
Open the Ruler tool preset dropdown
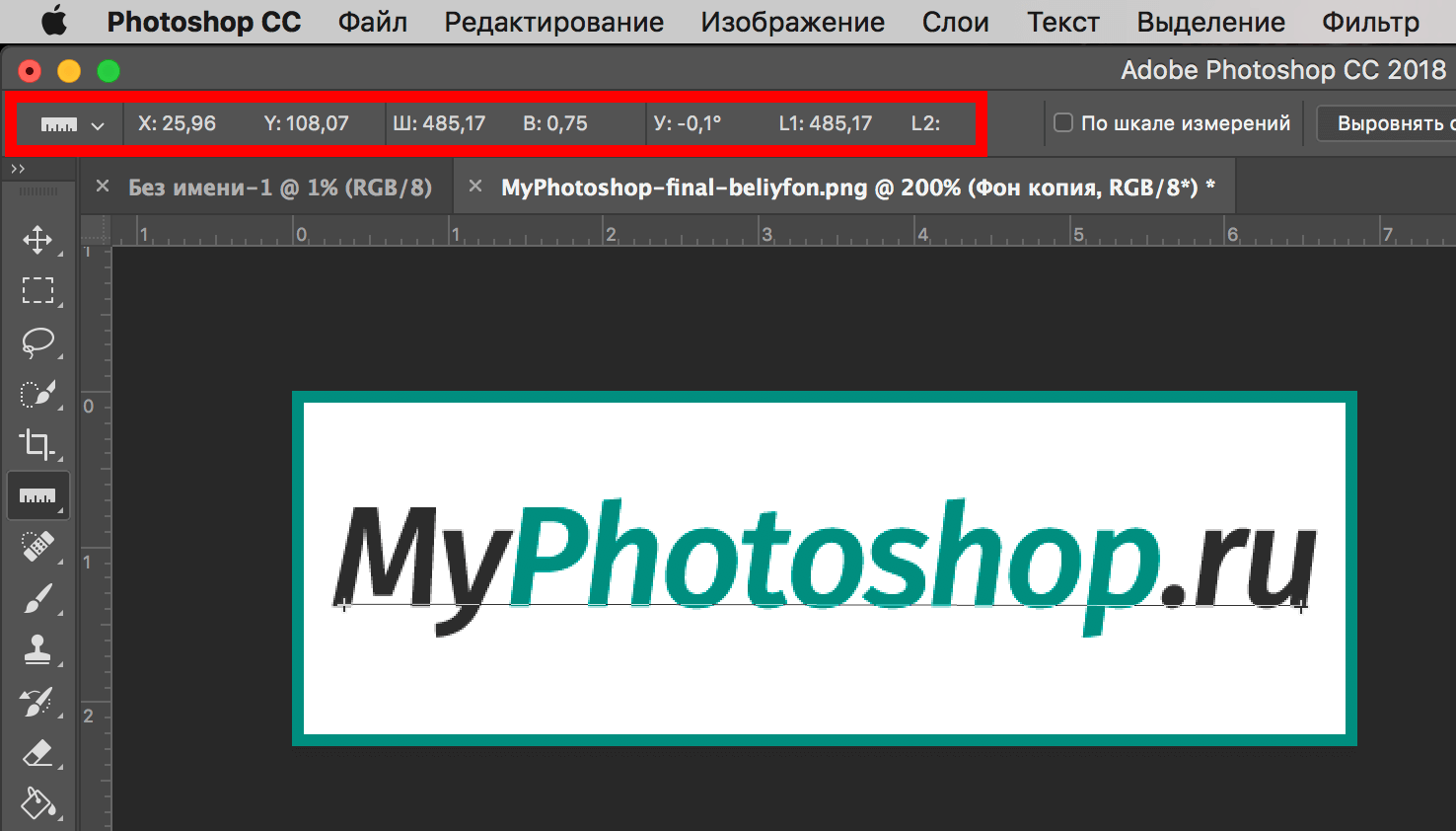pyautogui.click(x=72, y=124)
